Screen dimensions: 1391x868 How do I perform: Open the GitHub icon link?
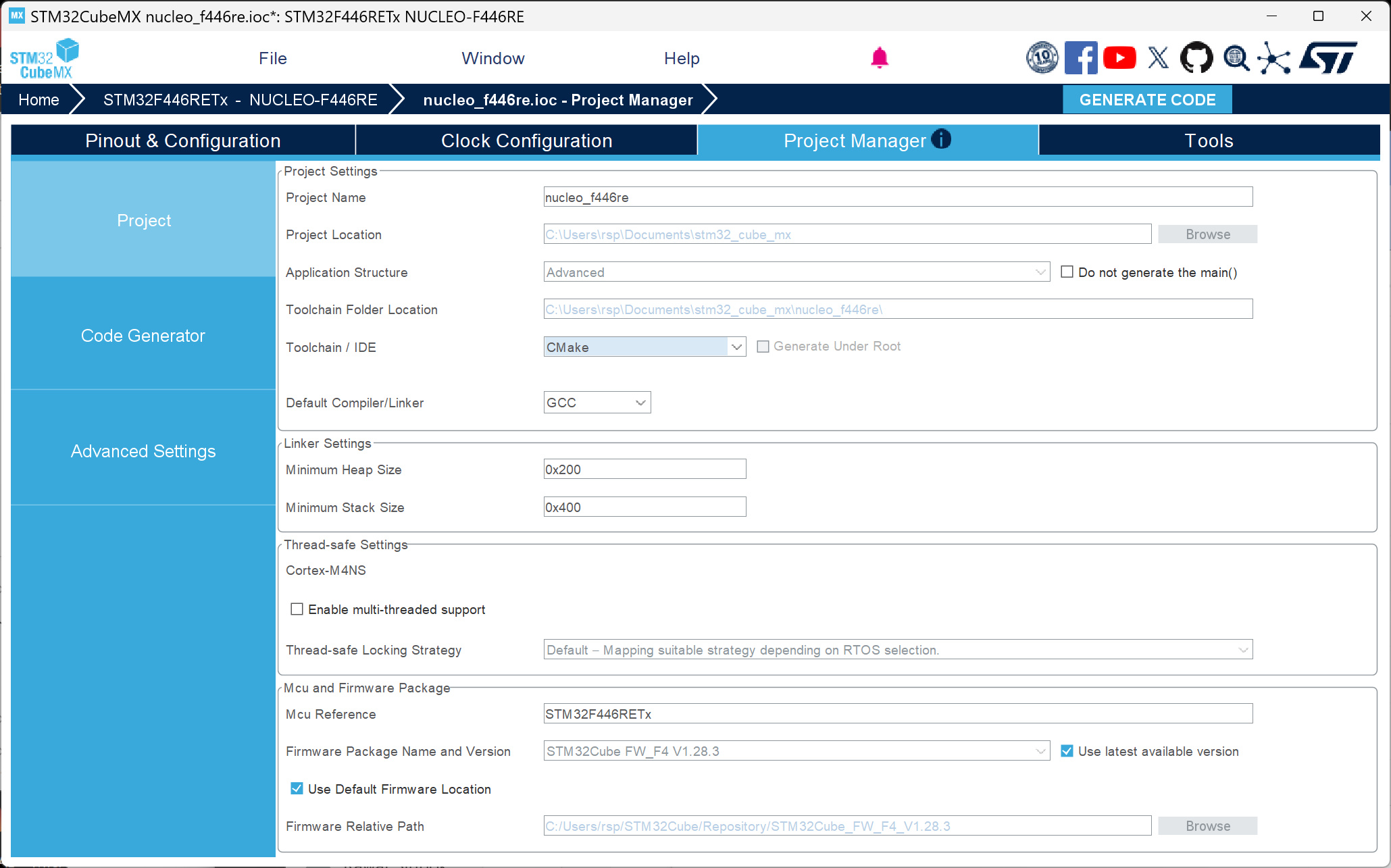1196,58
